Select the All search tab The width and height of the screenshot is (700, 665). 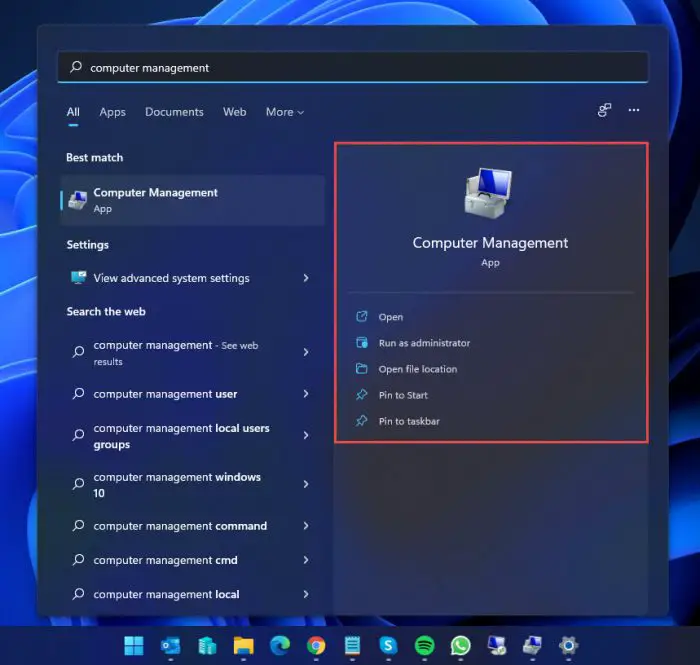tap(73, 112)
